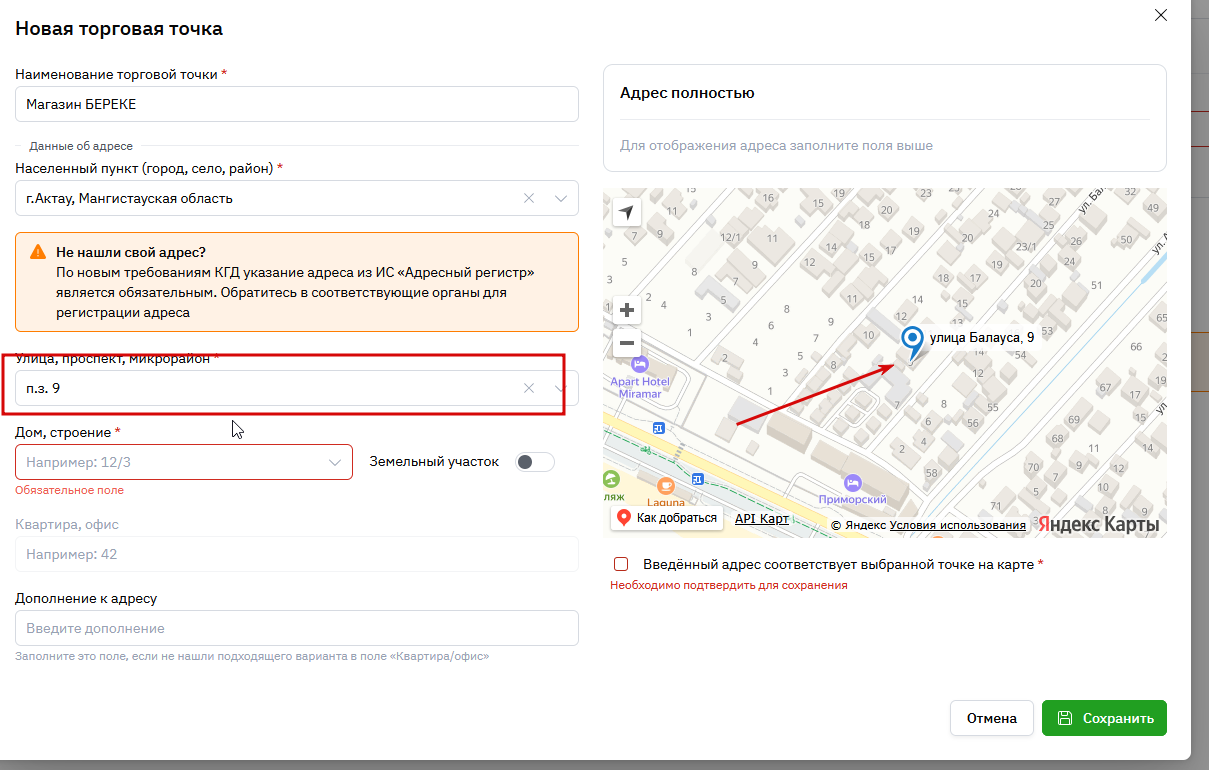Click the Необходимо подтвердить для сохранения message
1209x770 pixels.
[729, 585]
